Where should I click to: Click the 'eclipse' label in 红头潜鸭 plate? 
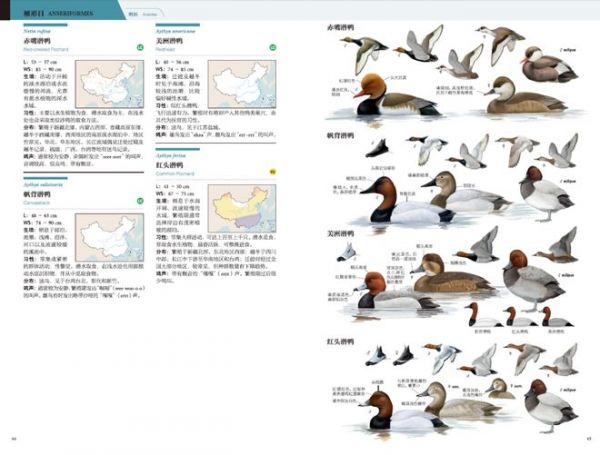click(568, 390)
